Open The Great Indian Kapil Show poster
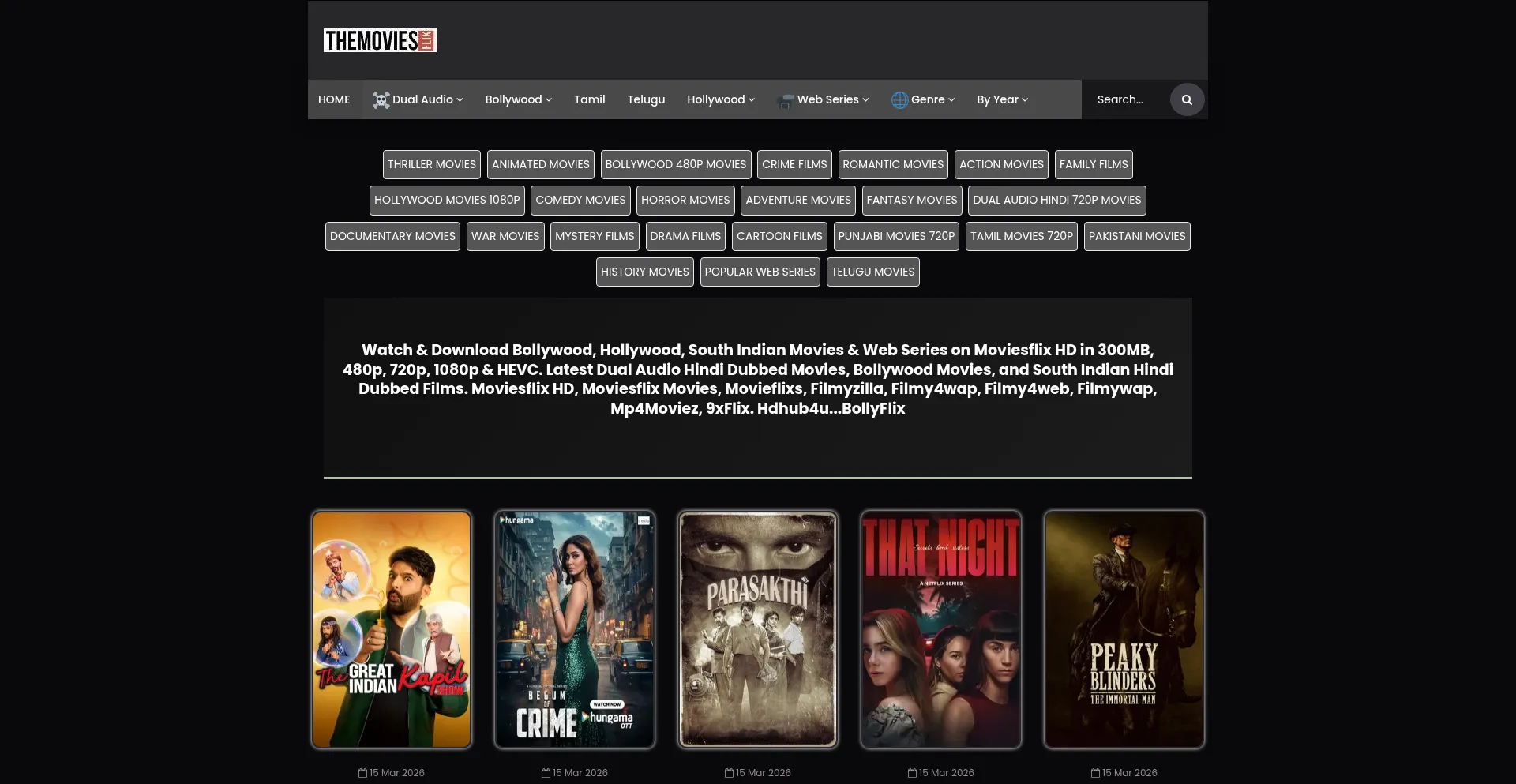 point(392,629)
